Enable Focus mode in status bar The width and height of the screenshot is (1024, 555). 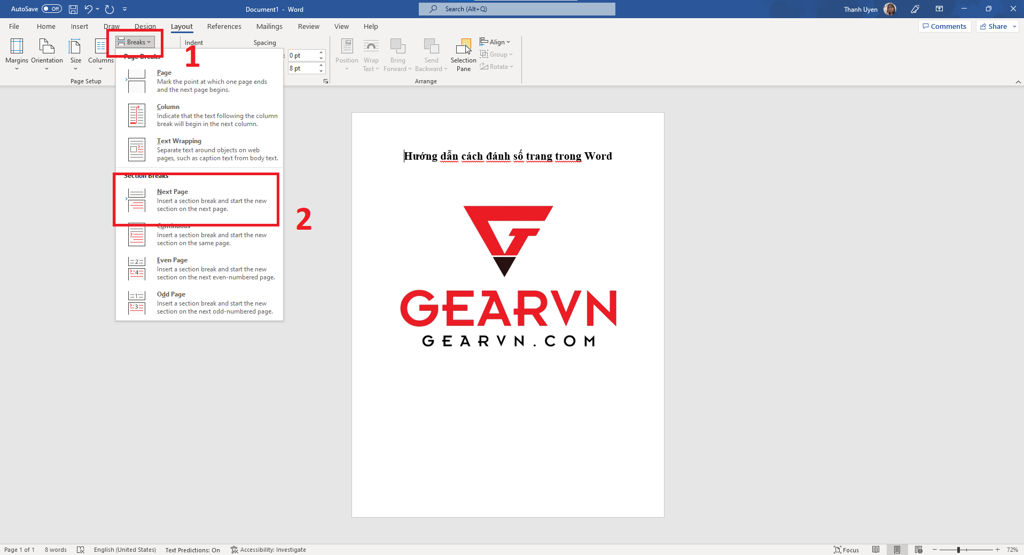(846, 550)
